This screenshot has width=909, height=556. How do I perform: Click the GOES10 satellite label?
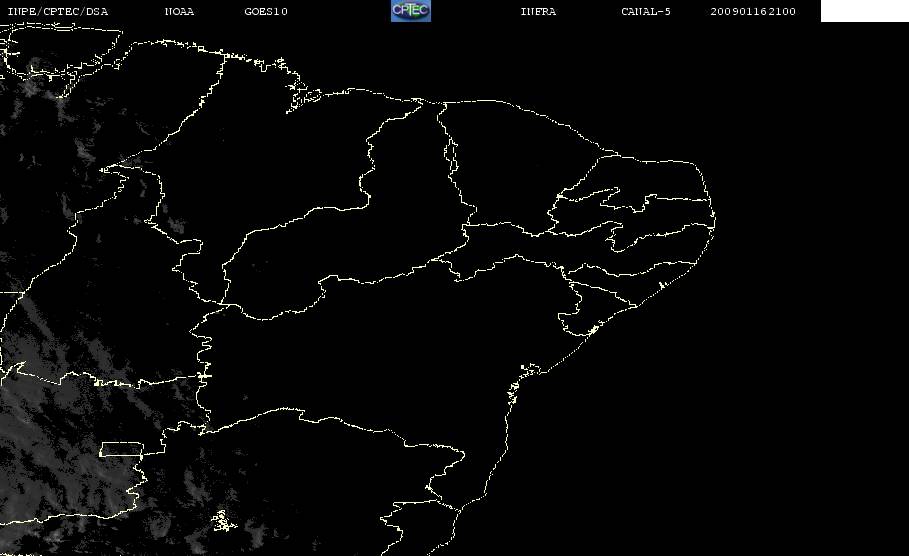pos(266,12)
